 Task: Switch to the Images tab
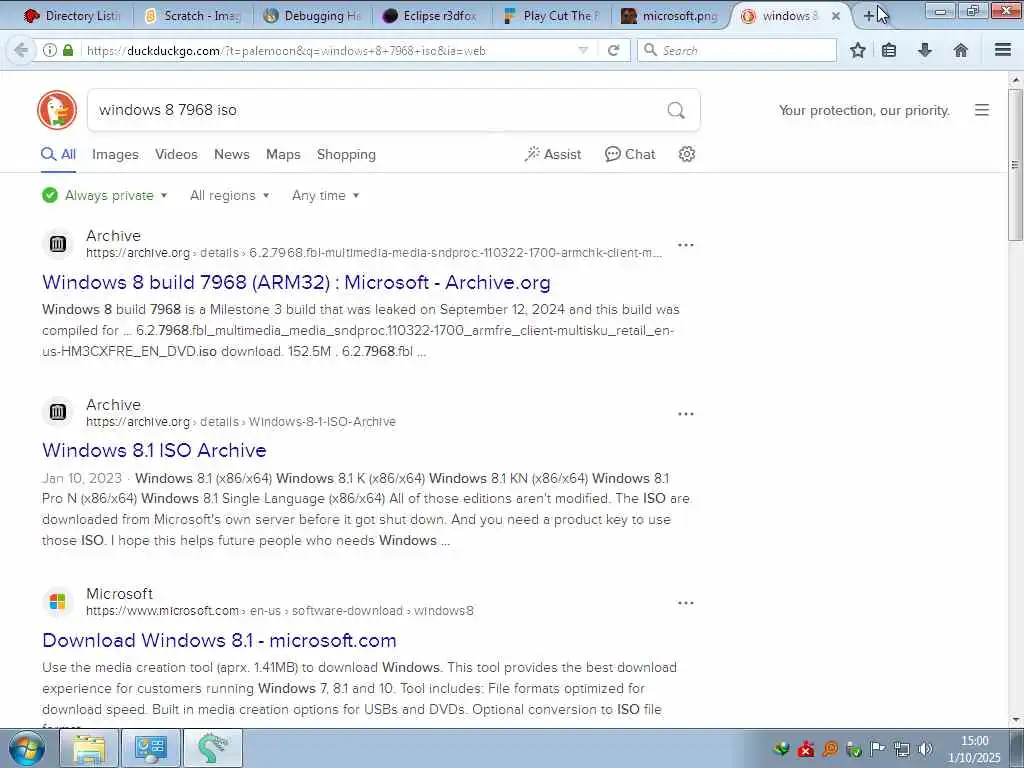(115, 154)
